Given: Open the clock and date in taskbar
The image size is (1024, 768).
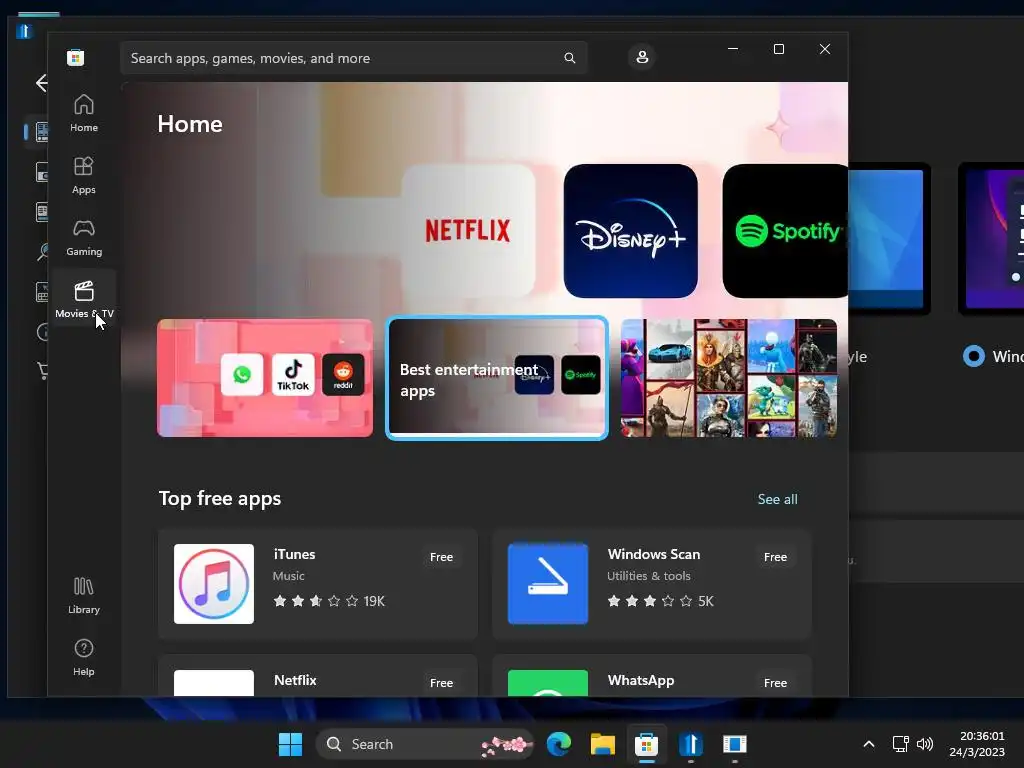Looking at the screenshot, I should click(x=977, y=744).
